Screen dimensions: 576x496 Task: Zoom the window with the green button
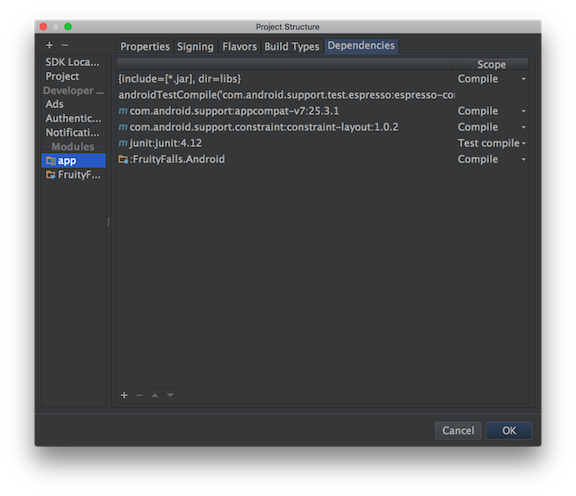(68, 26)
